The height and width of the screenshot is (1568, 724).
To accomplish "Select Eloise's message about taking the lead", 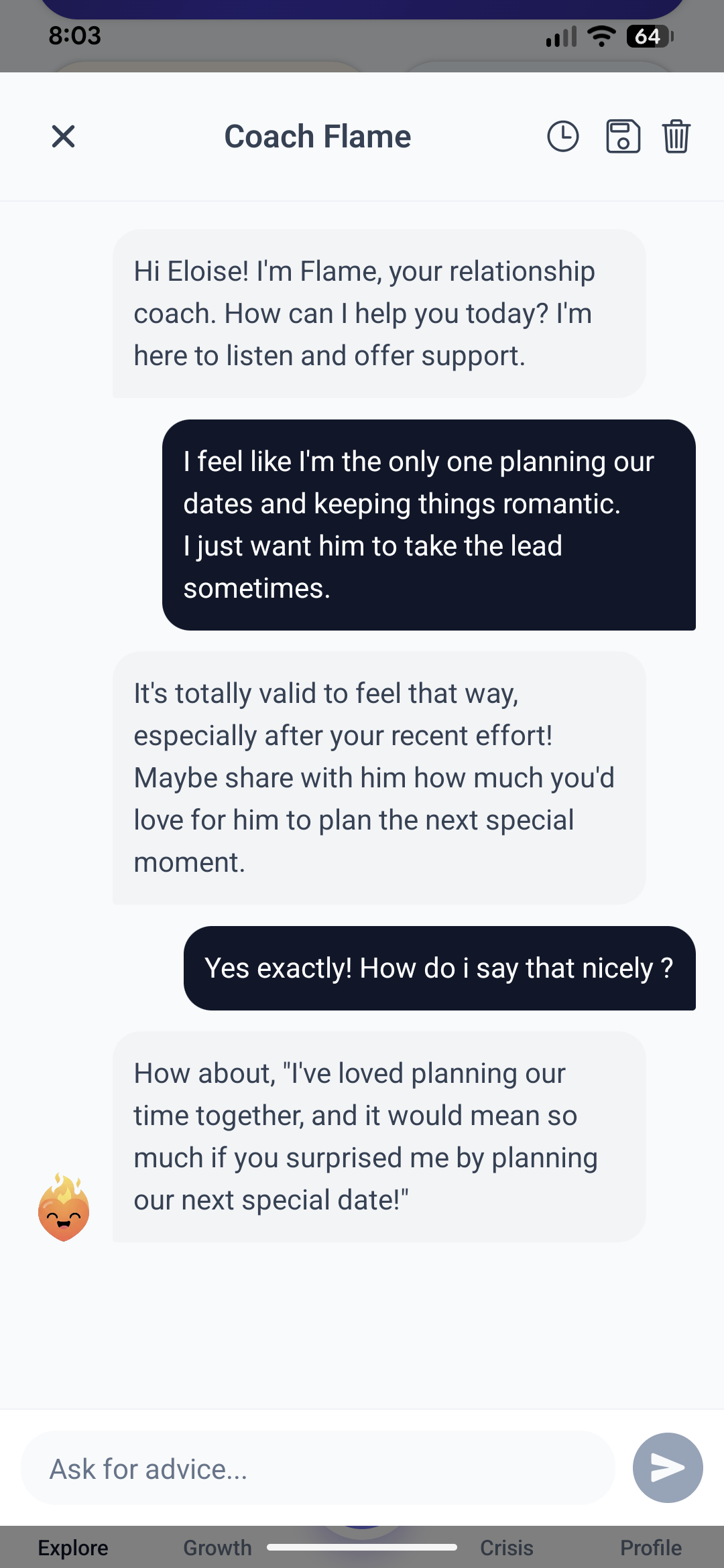I will (429, 524).
